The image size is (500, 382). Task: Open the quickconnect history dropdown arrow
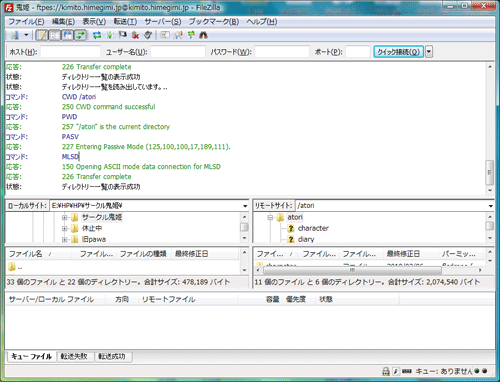(x=429, y=52)
